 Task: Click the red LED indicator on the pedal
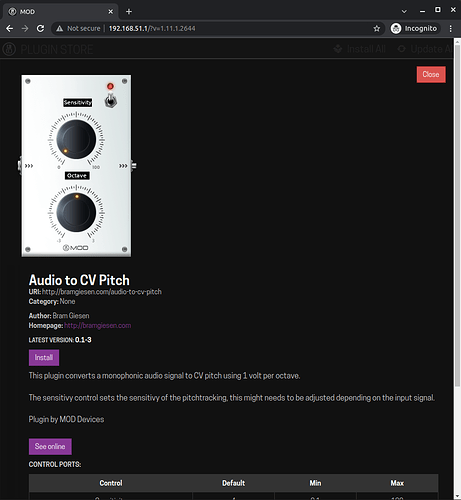click(x=110, y=86)
